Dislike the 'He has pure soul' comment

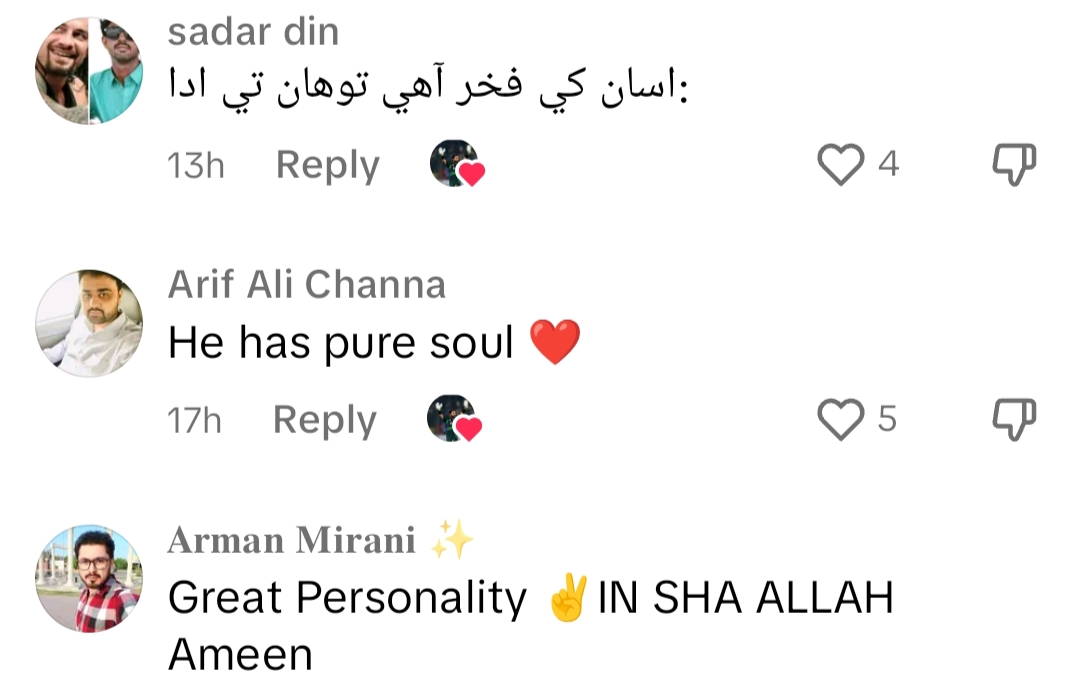coord(1013,419)
